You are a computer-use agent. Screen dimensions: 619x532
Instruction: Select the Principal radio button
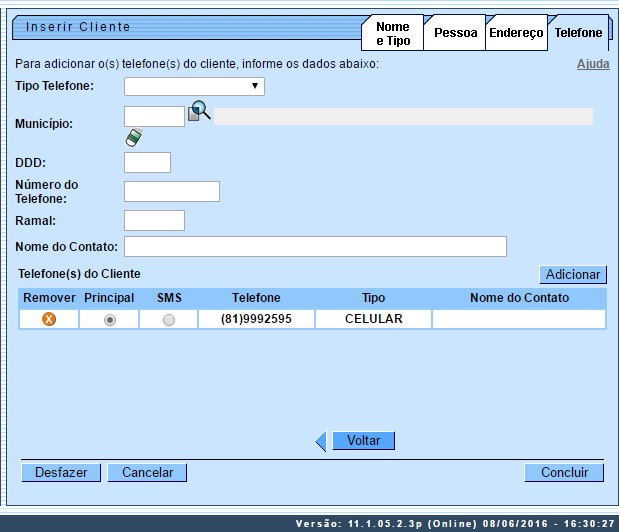pos(110,319)
